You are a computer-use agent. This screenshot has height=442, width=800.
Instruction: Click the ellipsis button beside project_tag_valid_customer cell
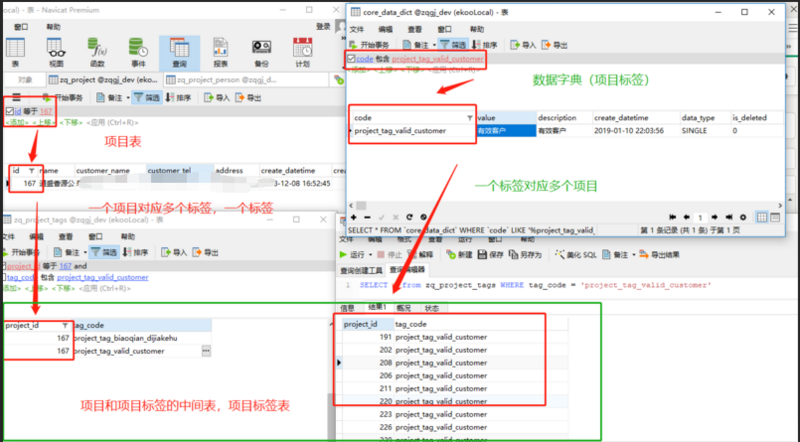206,351
